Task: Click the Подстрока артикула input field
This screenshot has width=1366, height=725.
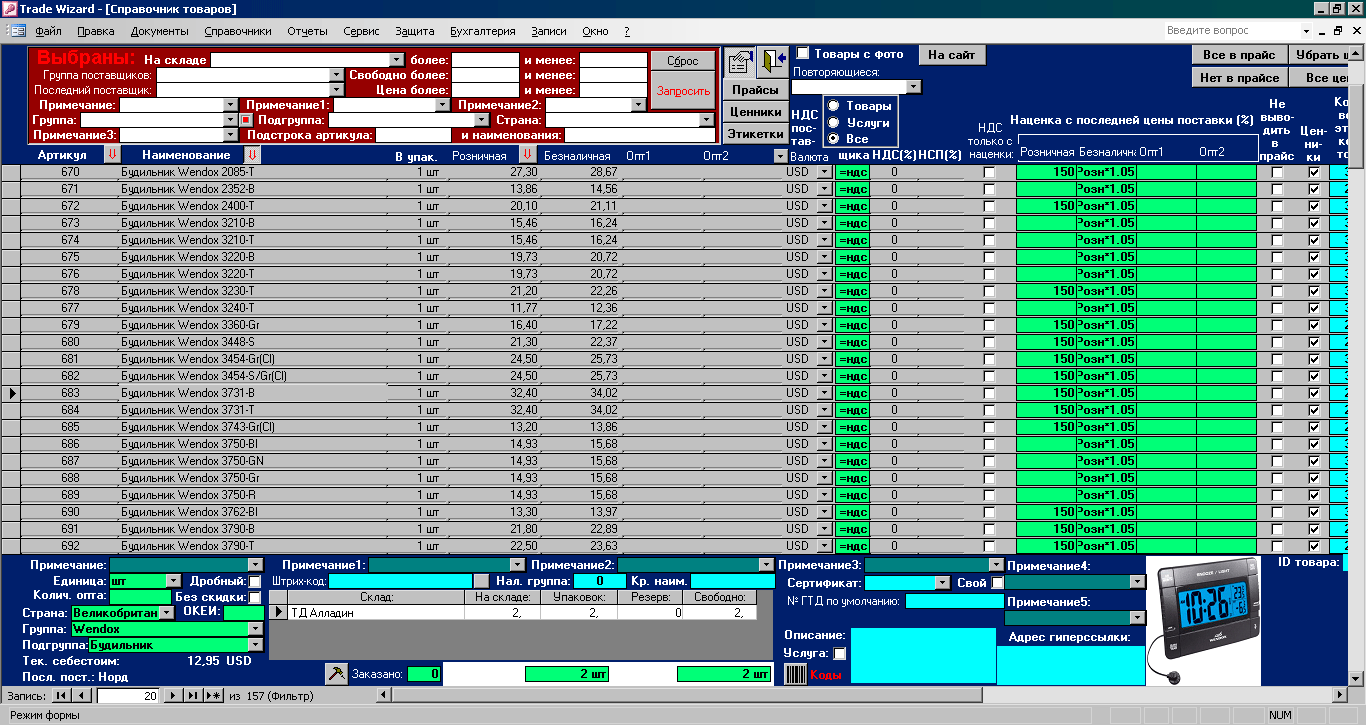Action: coord(414,135)
